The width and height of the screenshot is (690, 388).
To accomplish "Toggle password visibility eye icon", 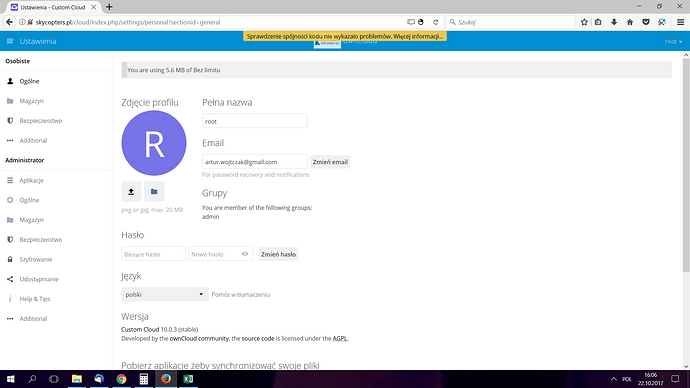I will 245,254.
